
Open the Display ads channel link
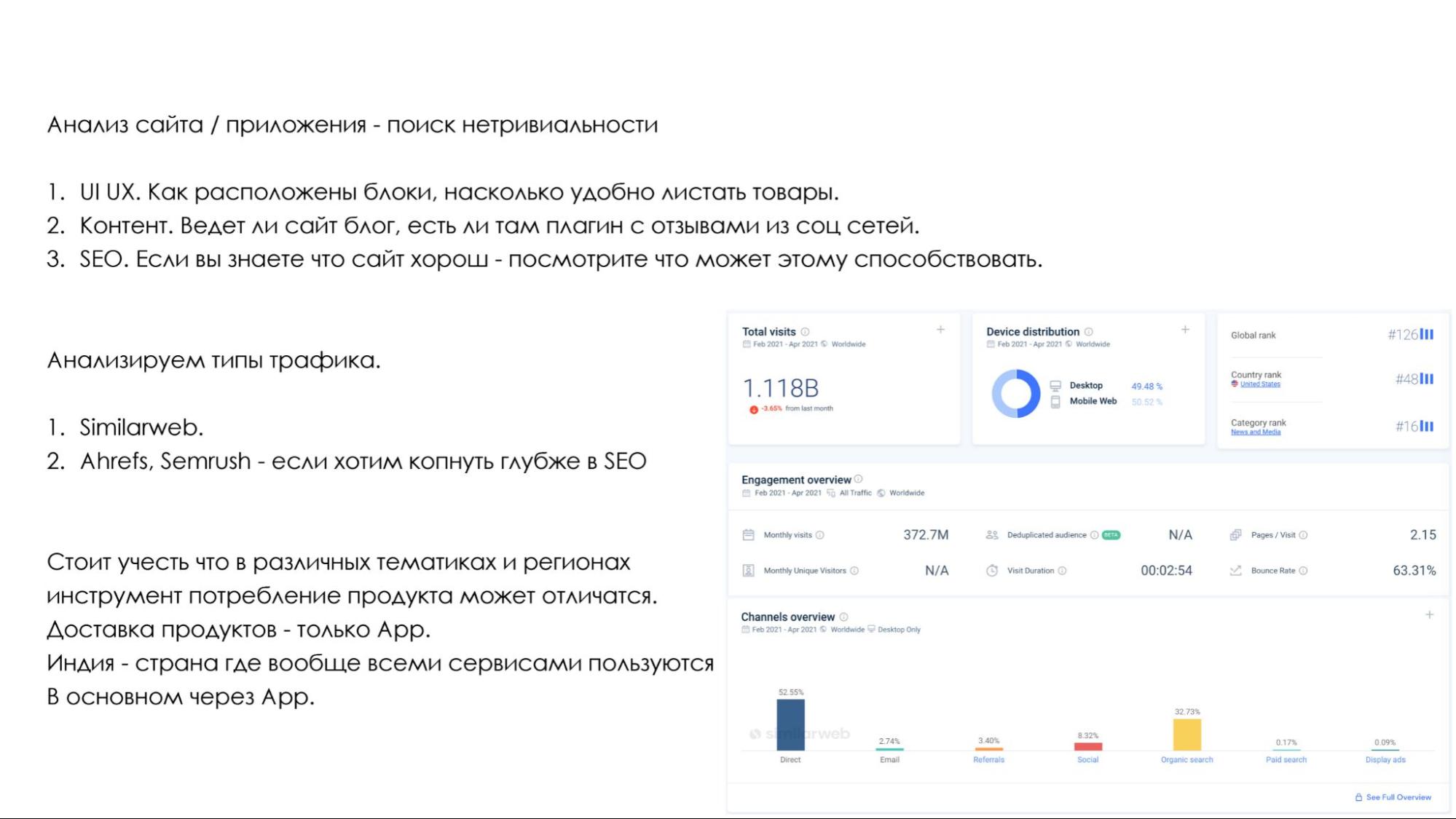click(x=1385, y=760)
